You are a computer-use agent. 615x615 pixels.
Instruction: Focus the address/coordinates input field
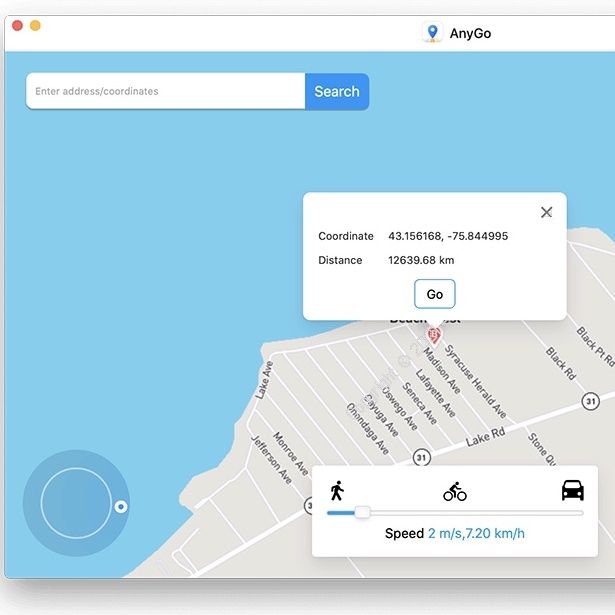(166, 91)
